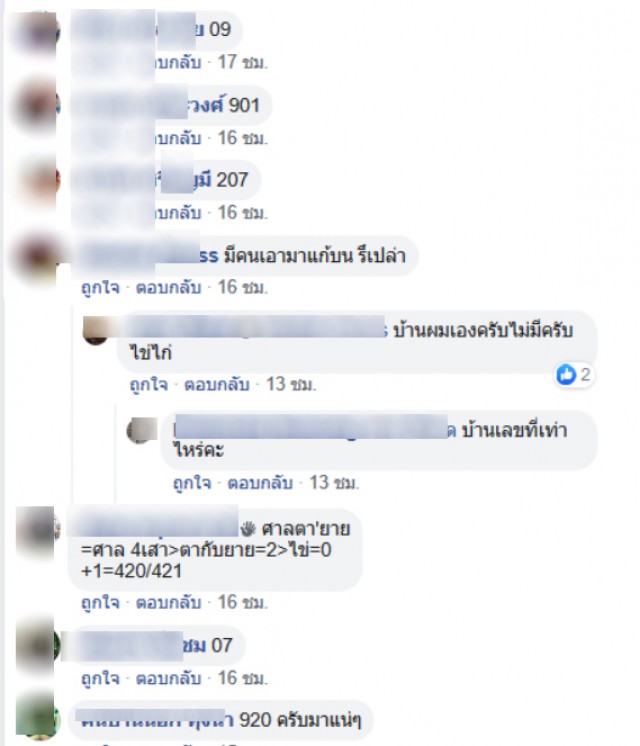Click ถูกใจ under the บ้านเลขที่เท่าไหร่คะ reply

[192, 483]
